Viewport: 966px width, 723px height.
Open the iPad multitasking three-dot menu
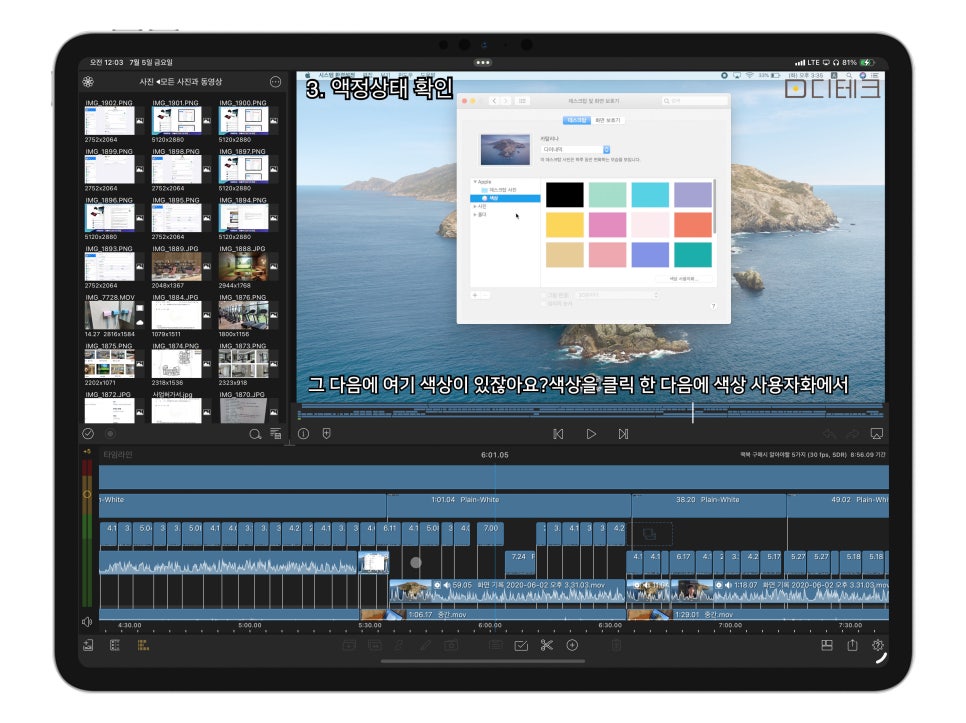(x=483, y=63)
